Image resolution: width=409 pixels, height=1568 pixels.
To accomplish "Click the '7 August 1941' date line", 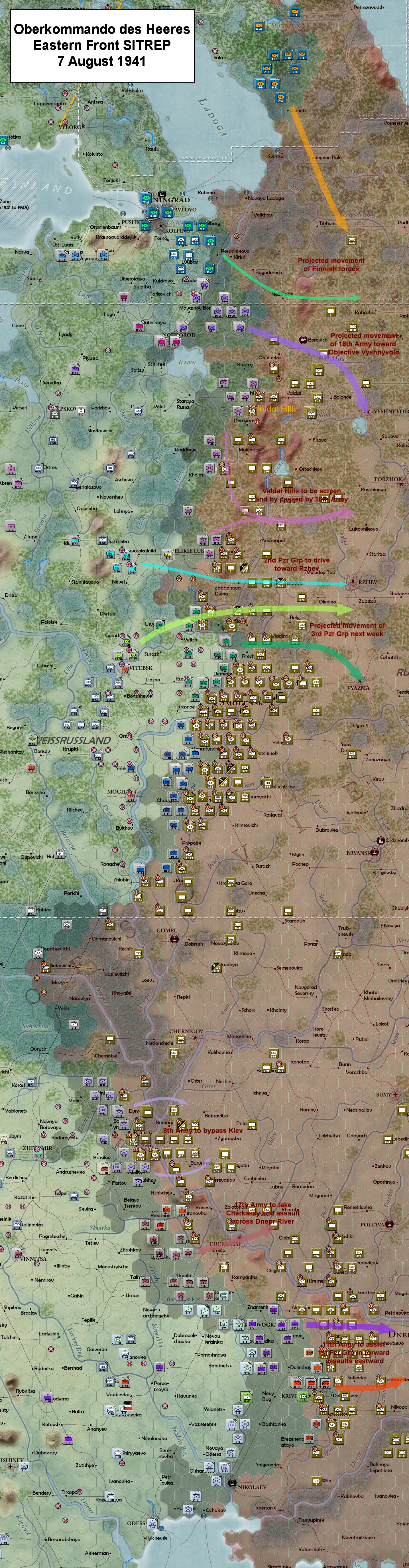I will 101,61.
